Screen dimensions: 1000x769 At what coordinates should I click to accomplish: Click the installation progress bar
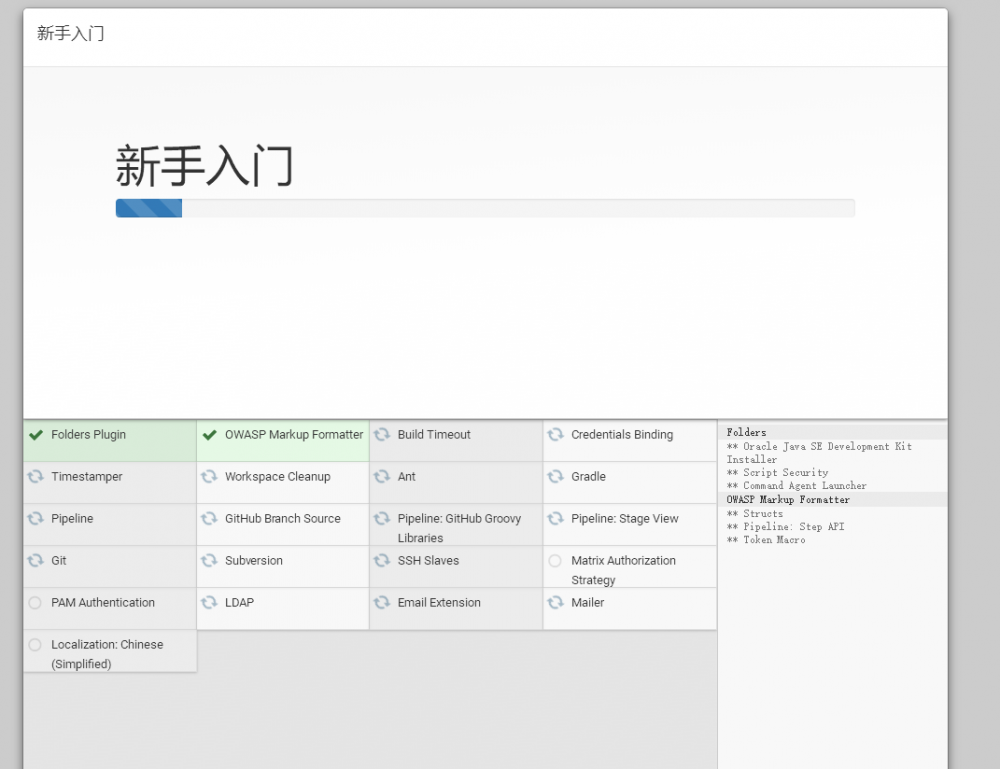pos(485,208)
